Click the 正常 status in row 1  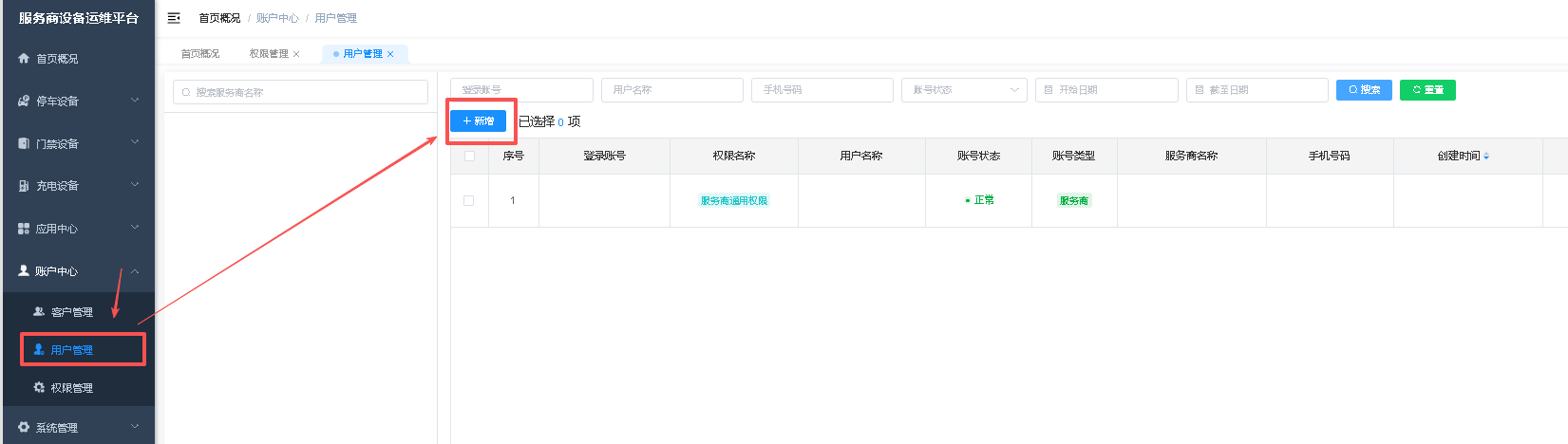[x=979, y=200]
